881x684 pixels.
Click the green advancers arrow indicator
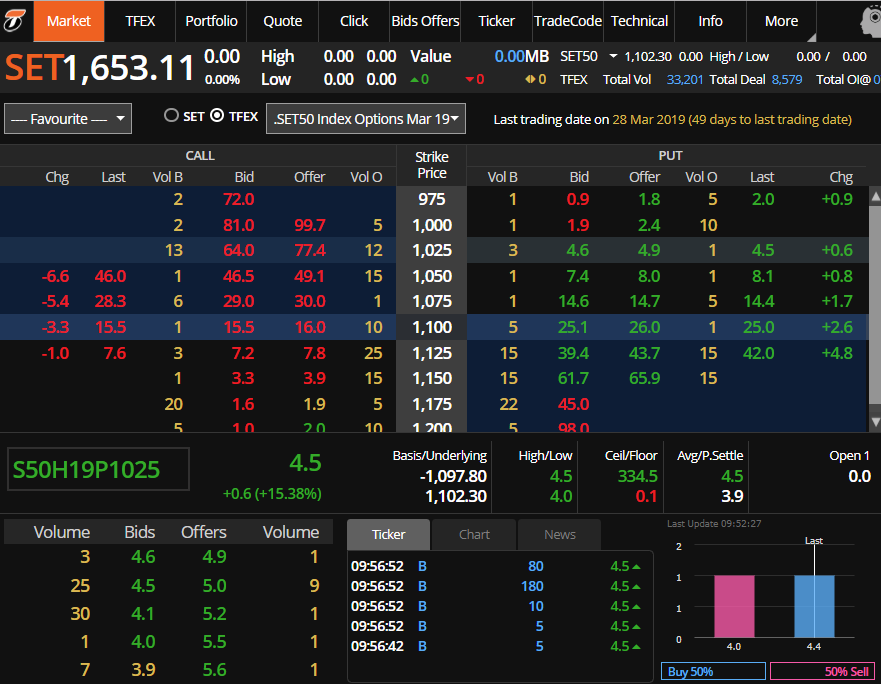415,79
